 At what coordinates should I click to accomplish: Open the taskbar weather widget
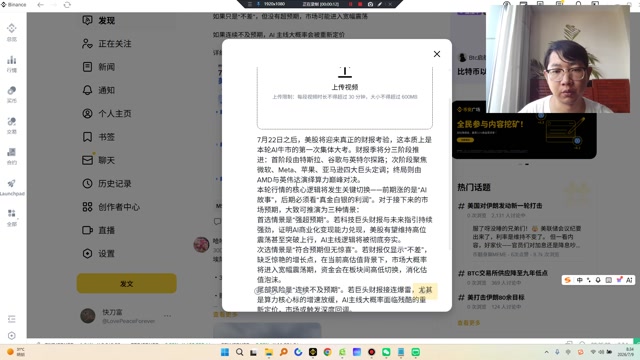pos(16,352)
